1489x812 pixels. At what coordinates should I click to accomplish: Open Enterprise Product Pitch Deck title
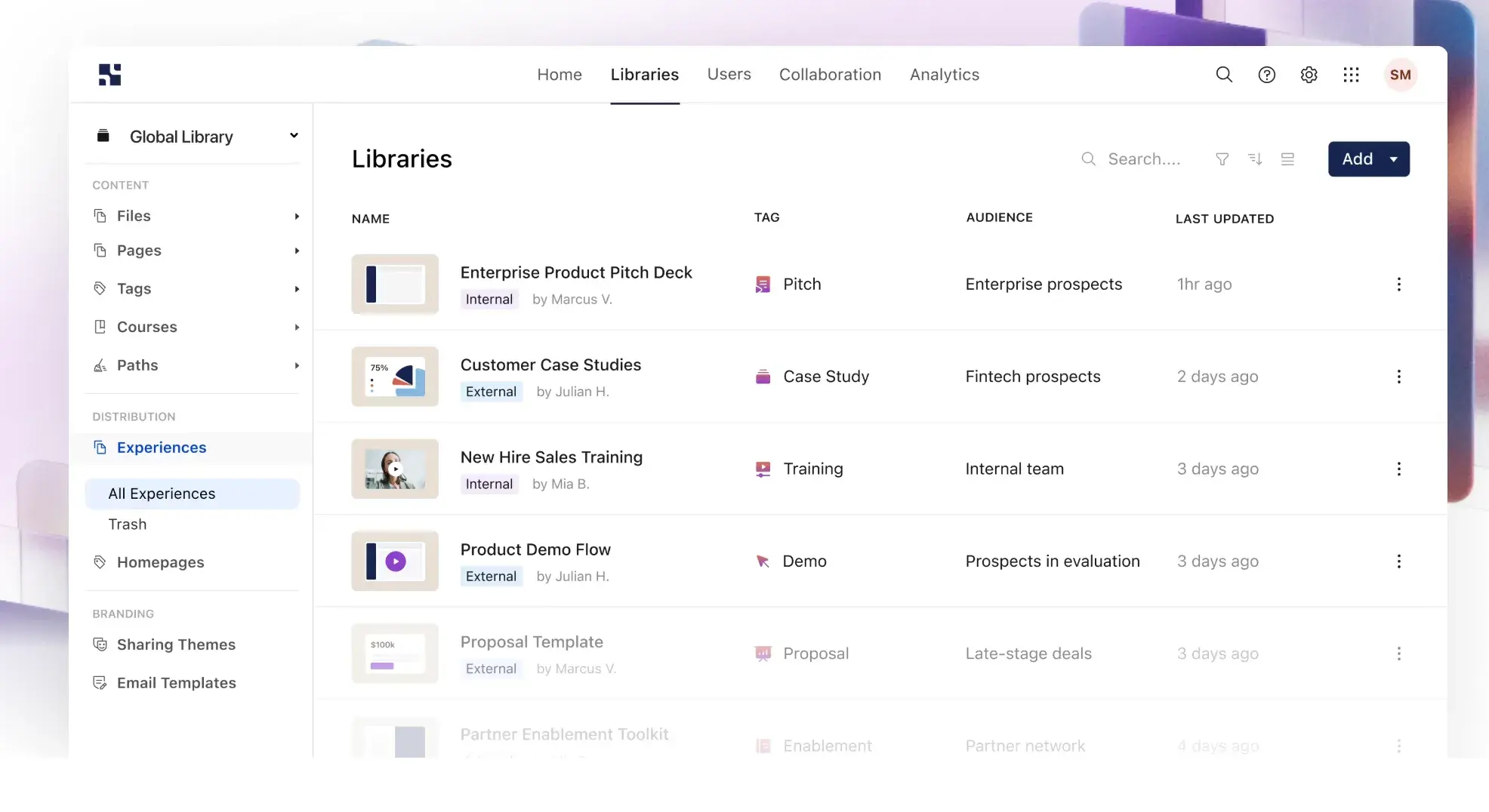pos(576,272)
